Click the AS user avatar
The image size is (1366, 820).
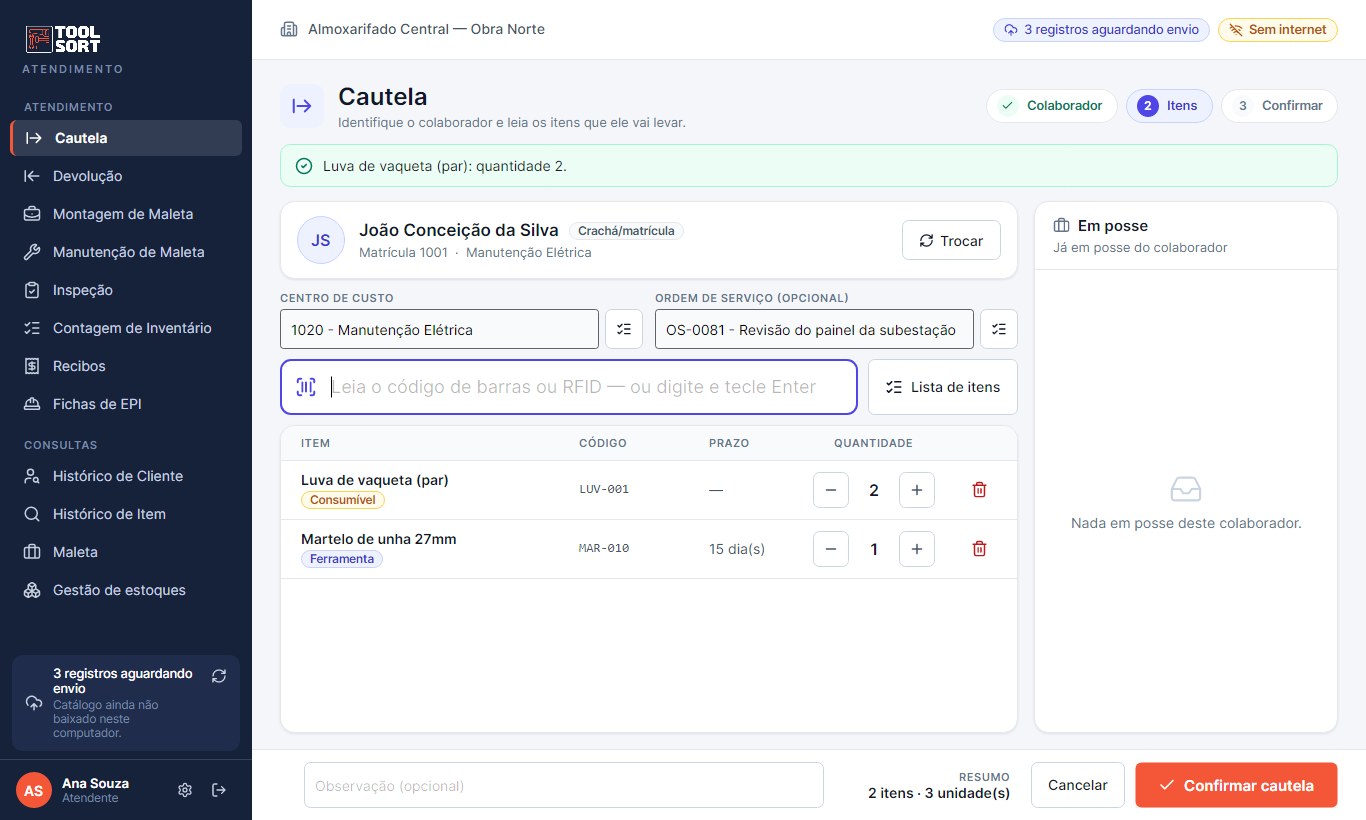pos(34,790)
